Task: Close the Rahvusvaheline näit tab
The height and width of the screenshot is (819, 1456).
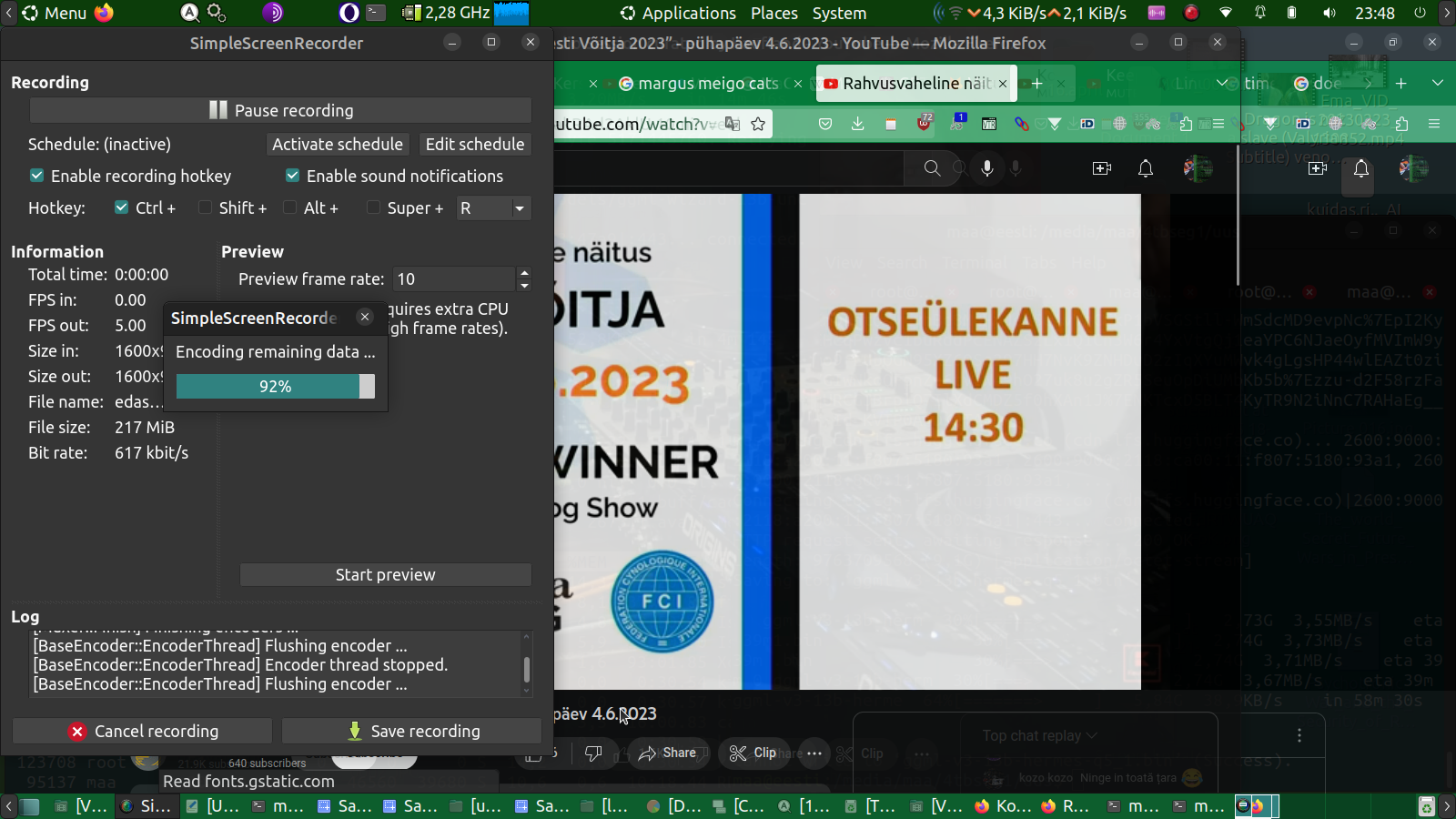Action: point(1003,84)
